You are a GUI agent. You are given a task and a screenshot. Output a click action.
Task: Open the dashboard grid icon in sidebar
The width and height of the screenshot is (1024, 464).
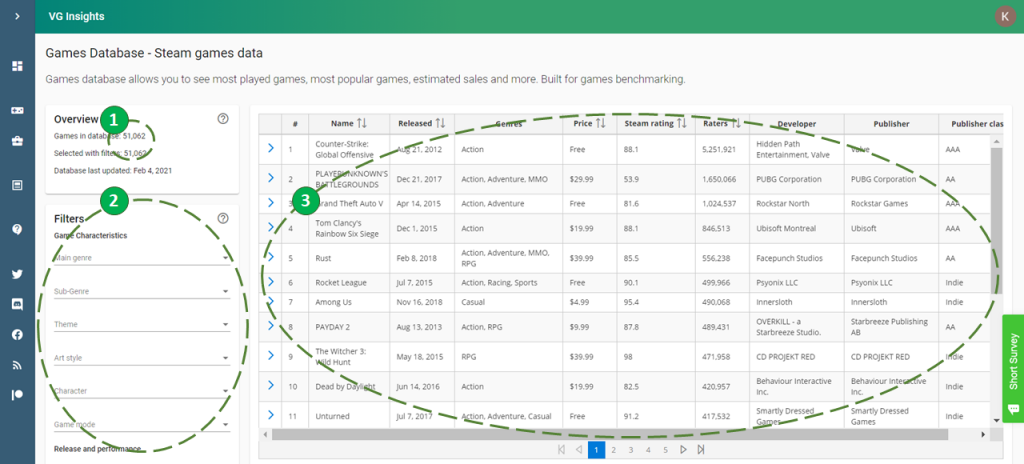click(x=17, y=65)
